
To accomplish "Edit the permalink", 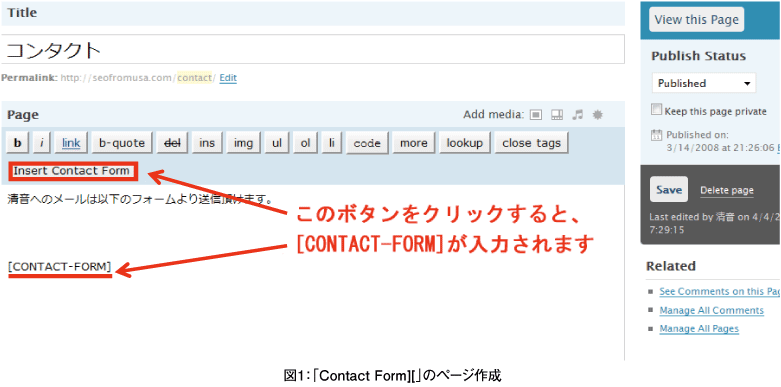I will coord(228,78).
